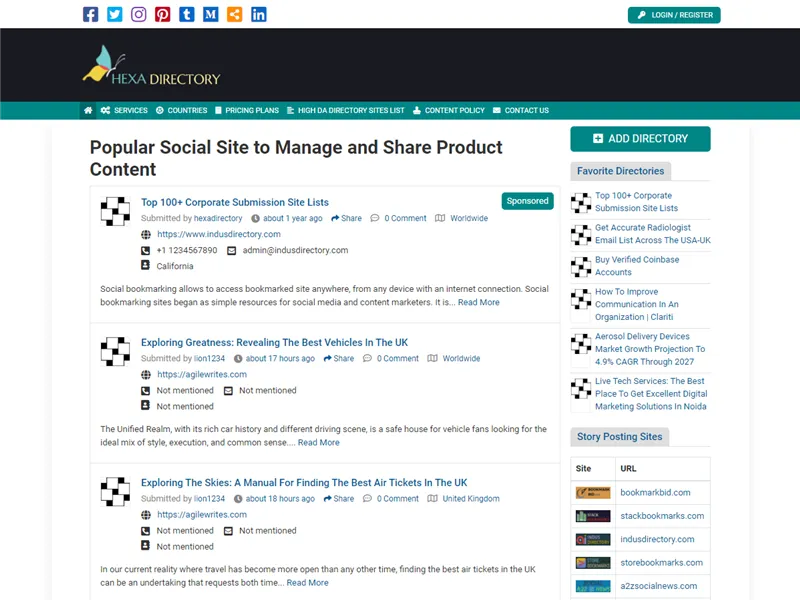
Task: Visit the bookmarkbid.com URL link
Action: point(656,492)
